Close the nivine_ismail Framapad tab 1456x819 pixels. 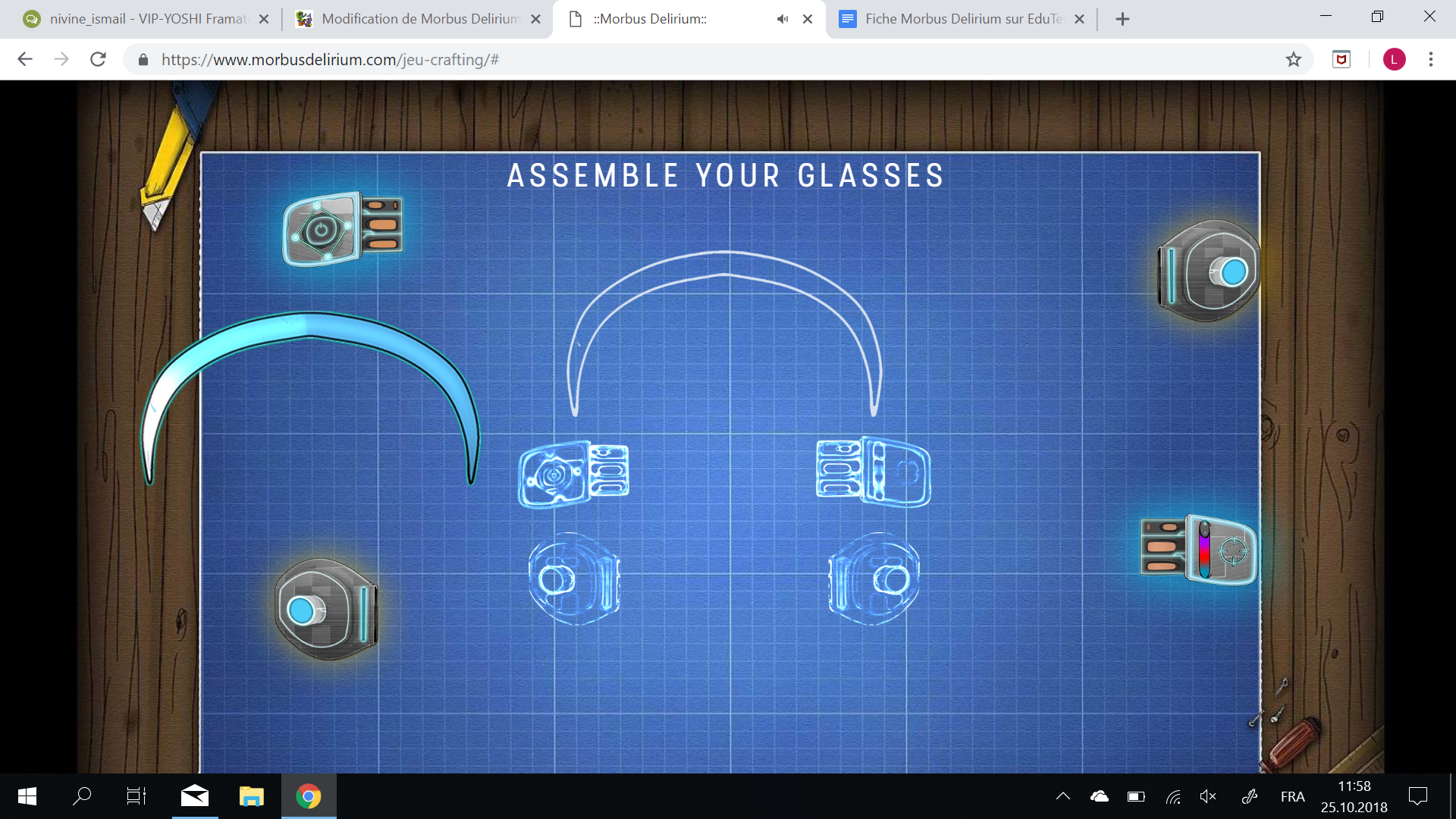click(264, 19)
